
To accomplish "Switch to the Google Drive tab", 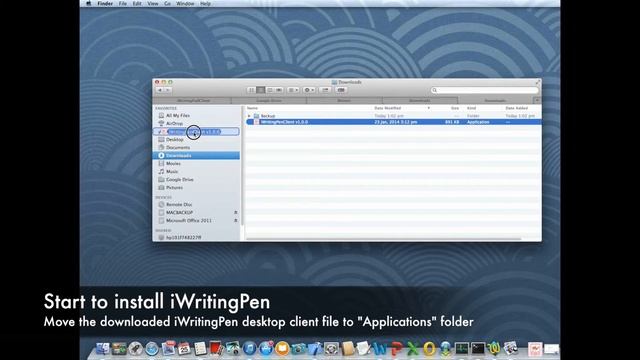I will (269, 100).
